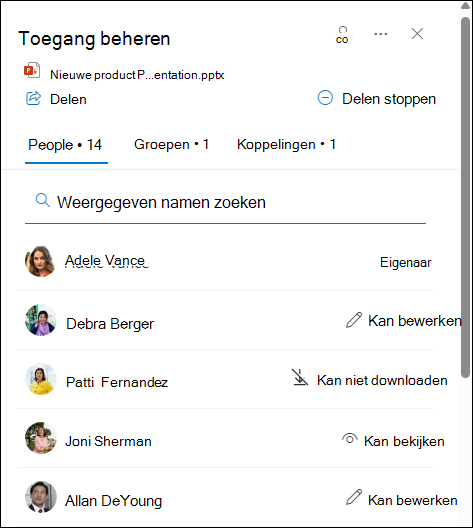Click the Delen button label
The image size is (473, 528).
(x=68, y=99)
